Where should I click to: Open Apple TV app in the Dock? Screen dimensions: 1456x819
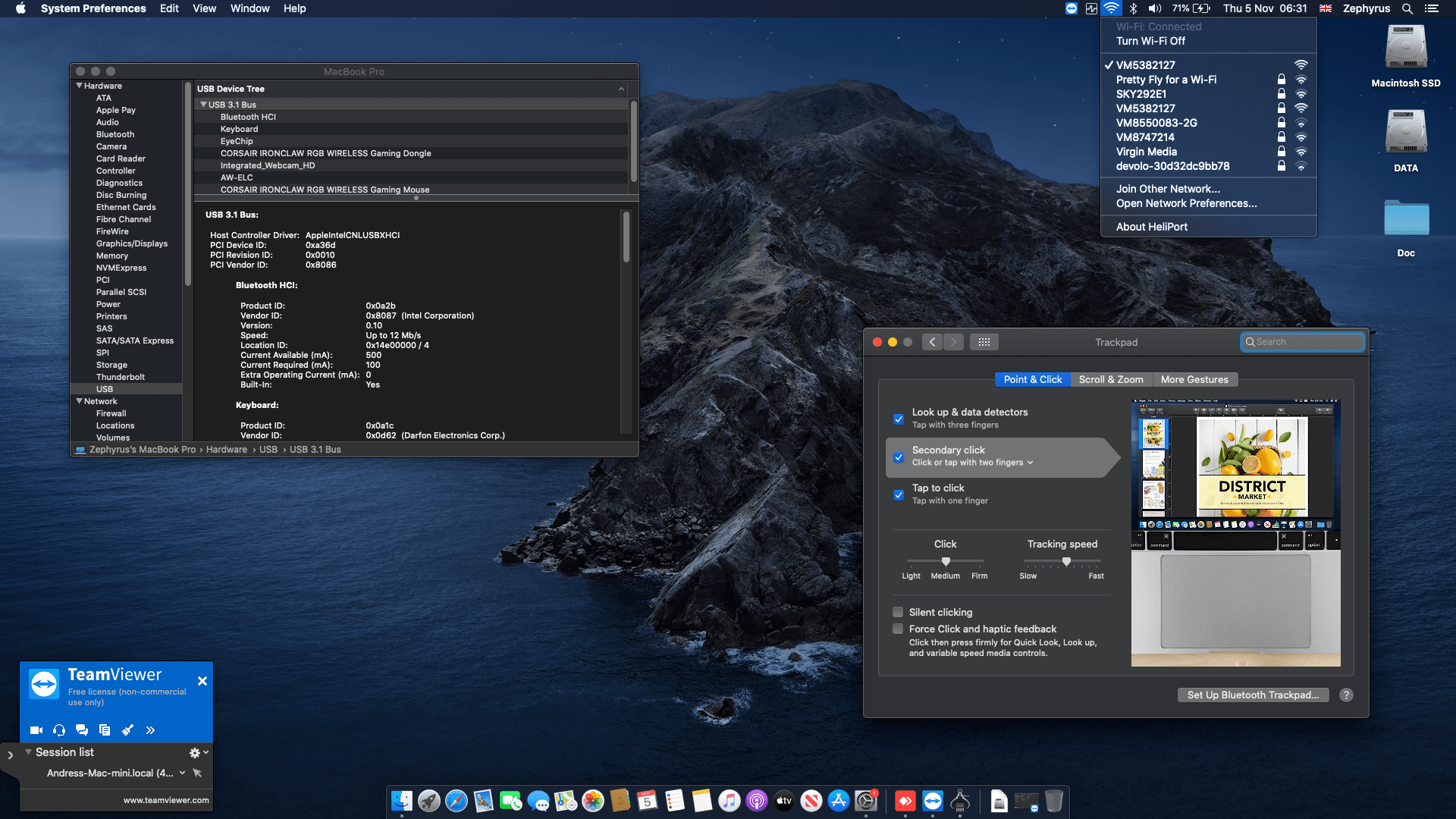(x=784, y=801)
